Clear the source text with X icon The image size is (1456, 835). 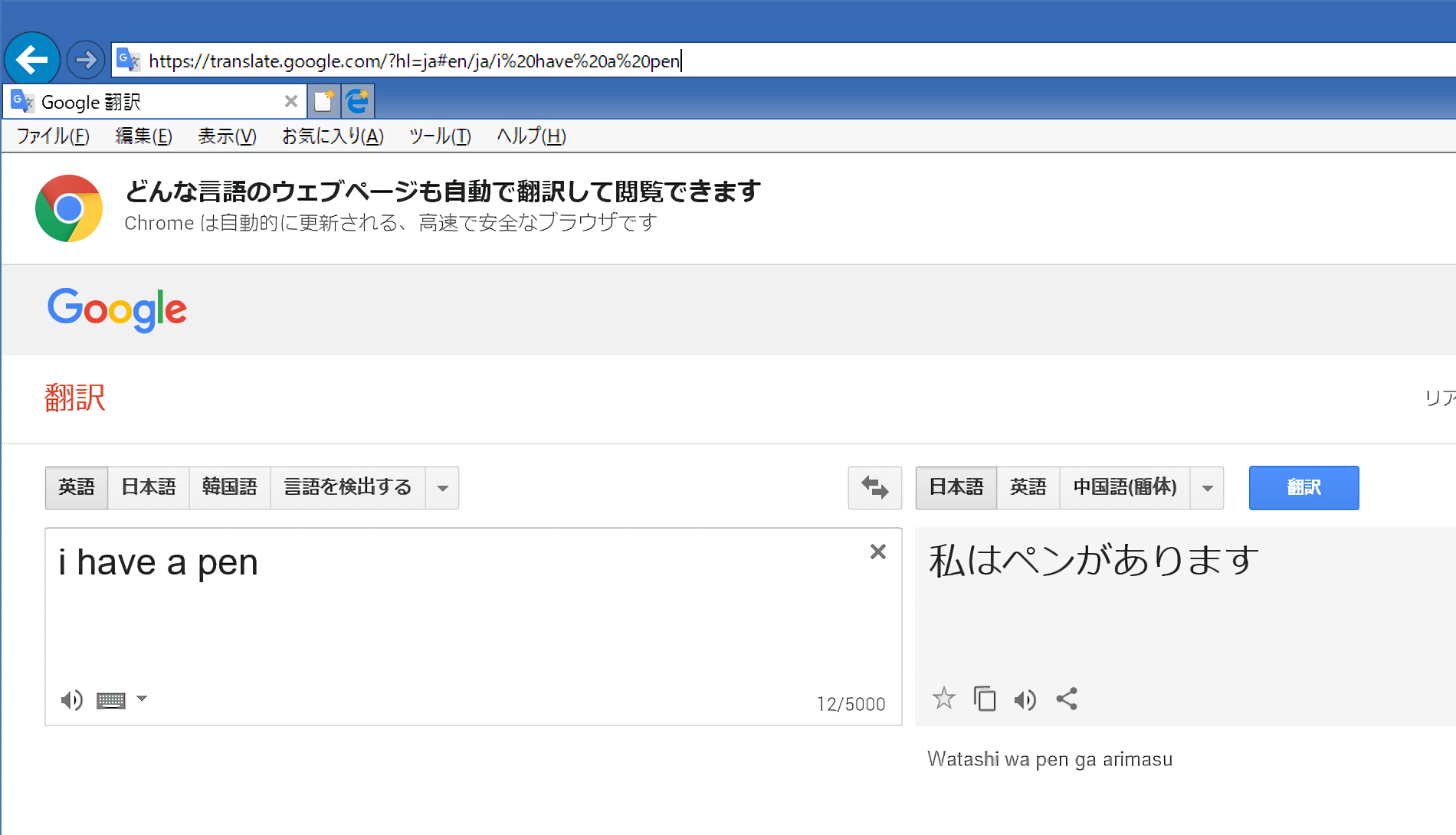(x=878, y=552)
